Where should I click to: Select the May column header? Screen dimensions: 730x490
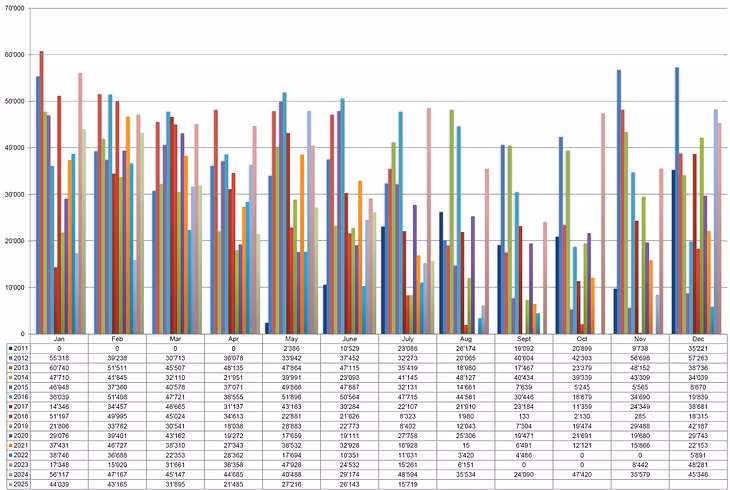(x=281, y=339)
